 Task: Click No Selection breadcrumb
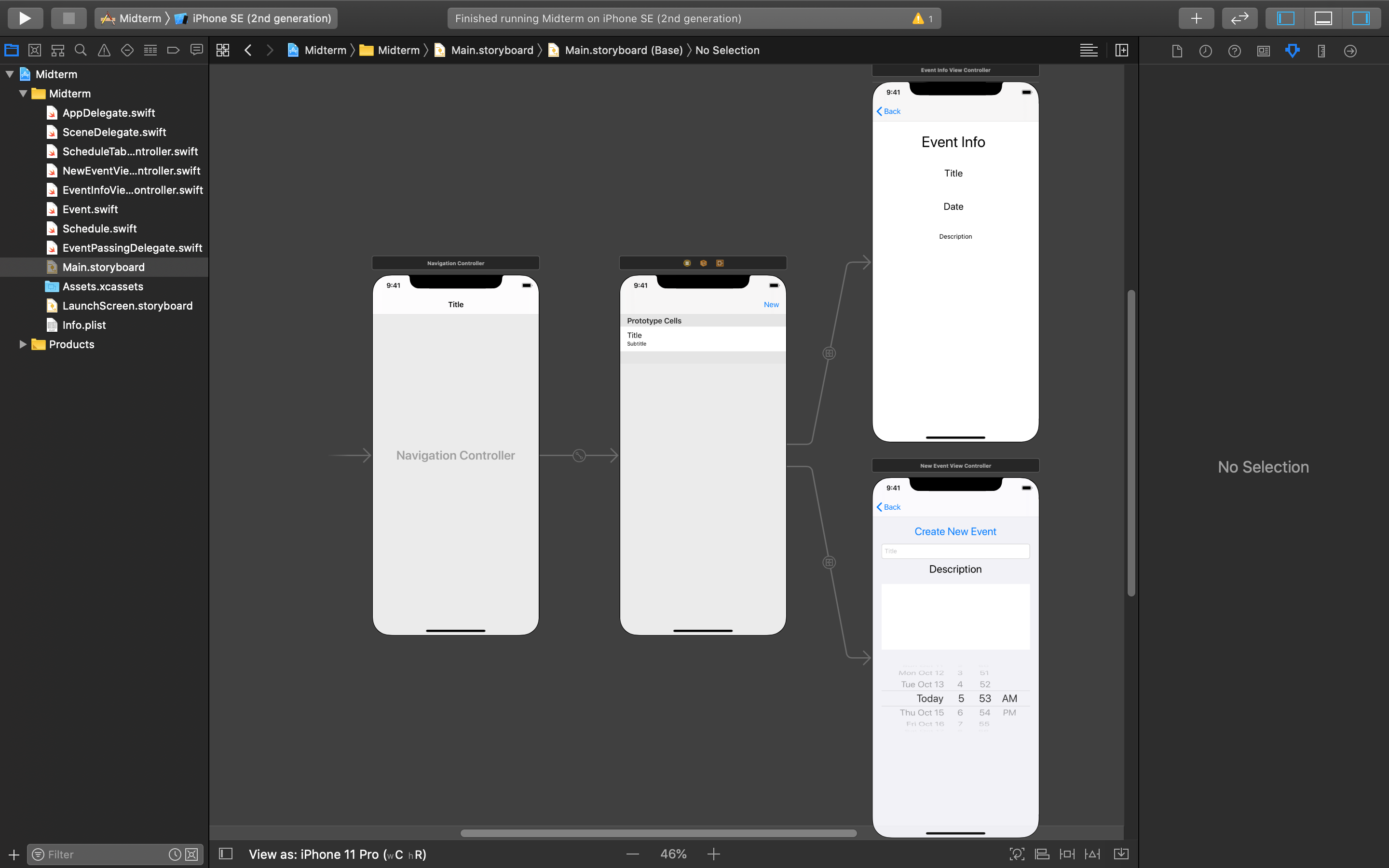727,51
